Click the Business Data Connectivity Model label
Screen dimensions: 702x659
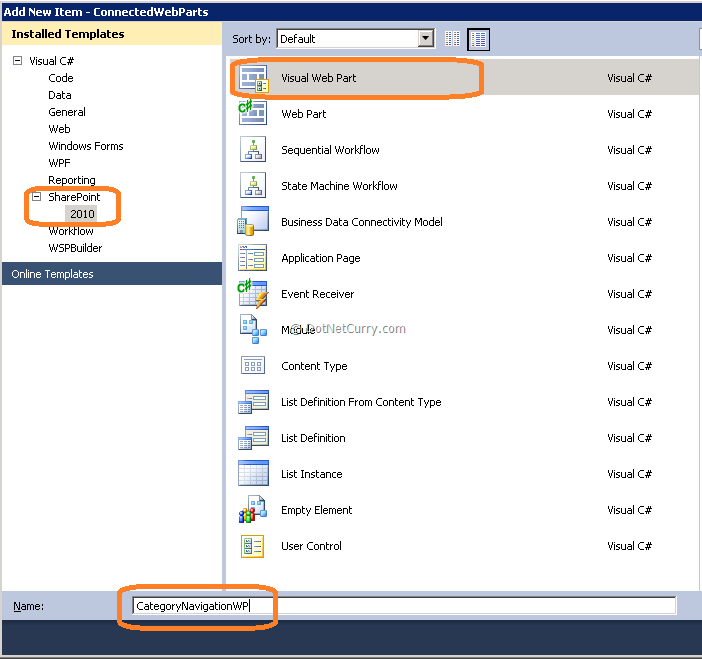coord(361,222)
